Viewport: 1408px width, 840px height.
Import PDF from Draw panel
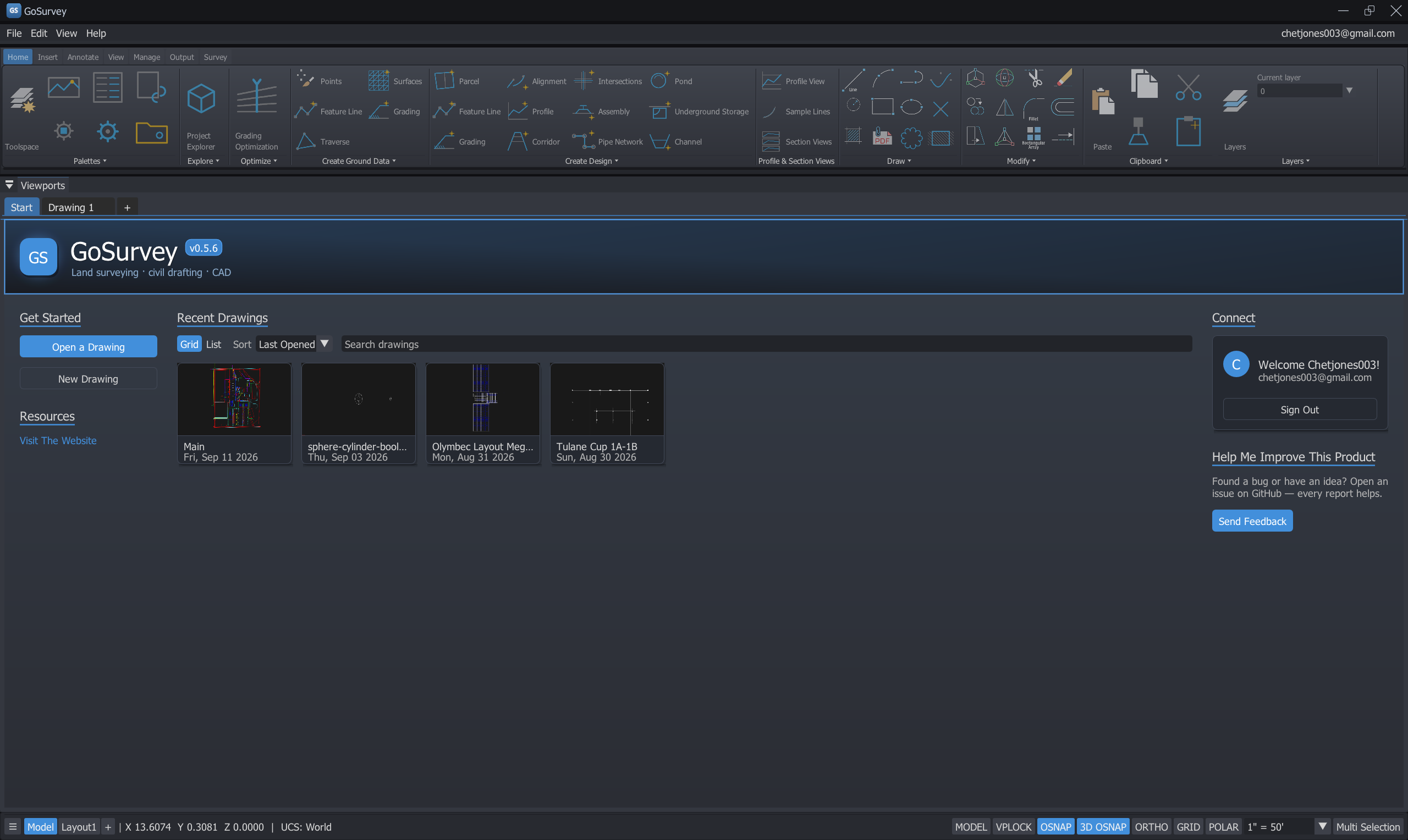click(882, 136)
